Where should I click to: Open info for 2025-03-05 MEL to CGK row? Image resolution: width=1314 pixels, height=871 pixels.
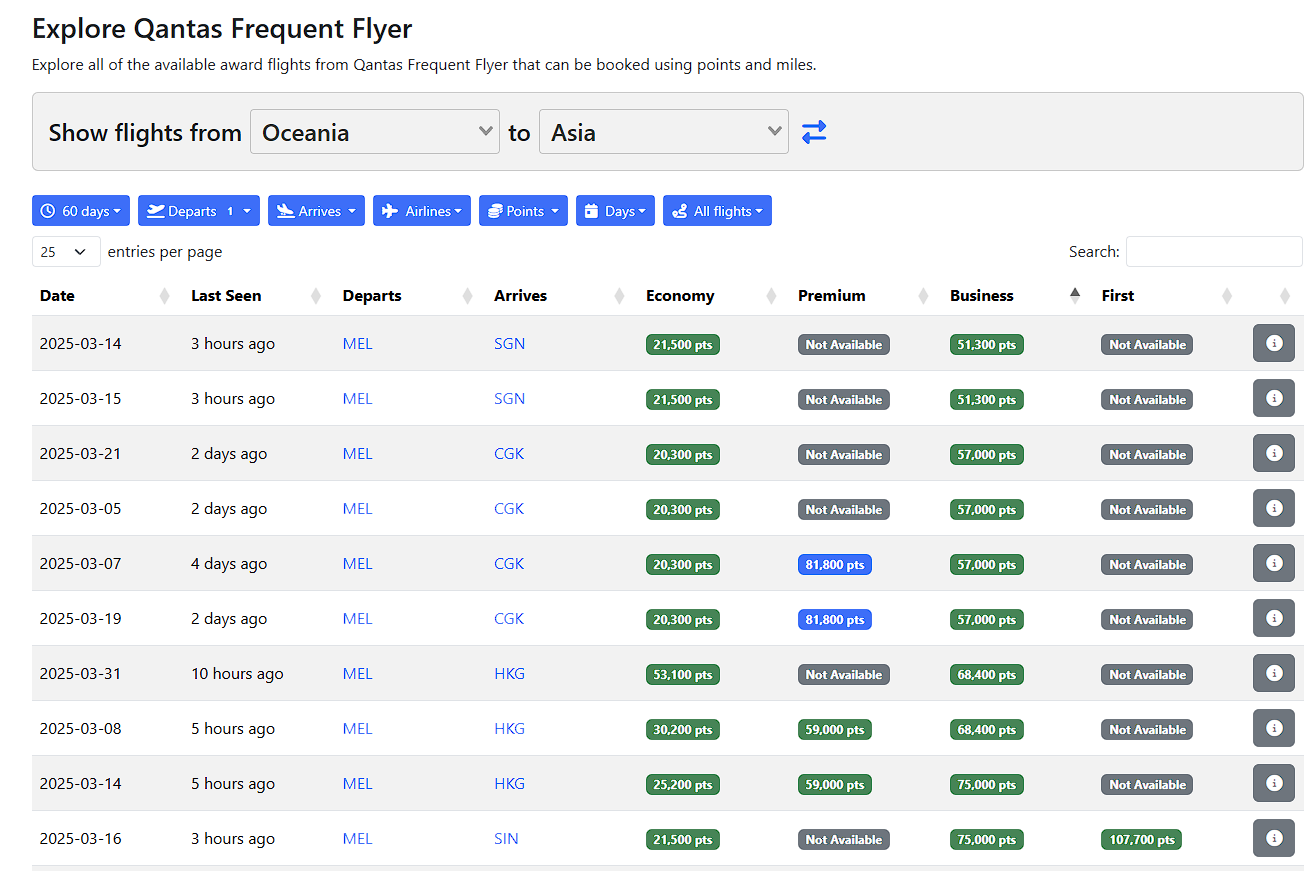click(x=1273, y=508)
